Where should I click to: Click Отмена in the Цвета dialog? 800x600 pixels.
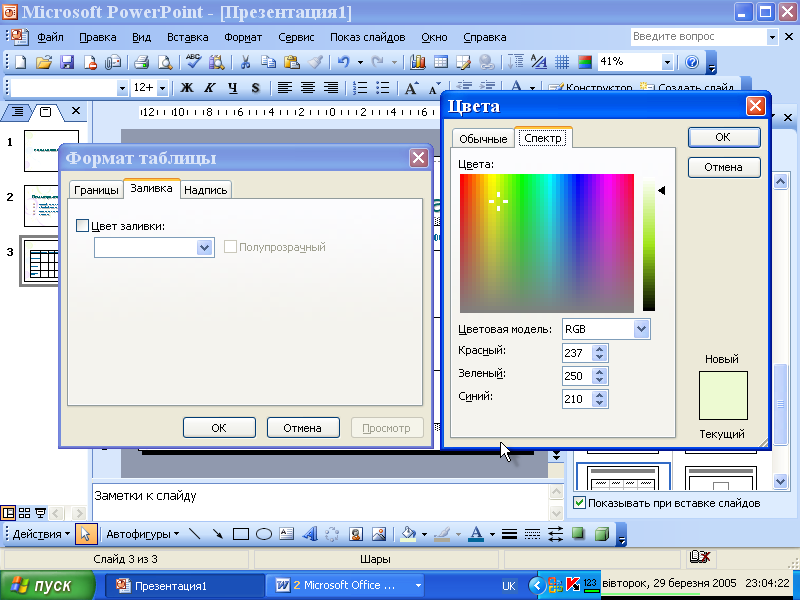click(724, 167)
